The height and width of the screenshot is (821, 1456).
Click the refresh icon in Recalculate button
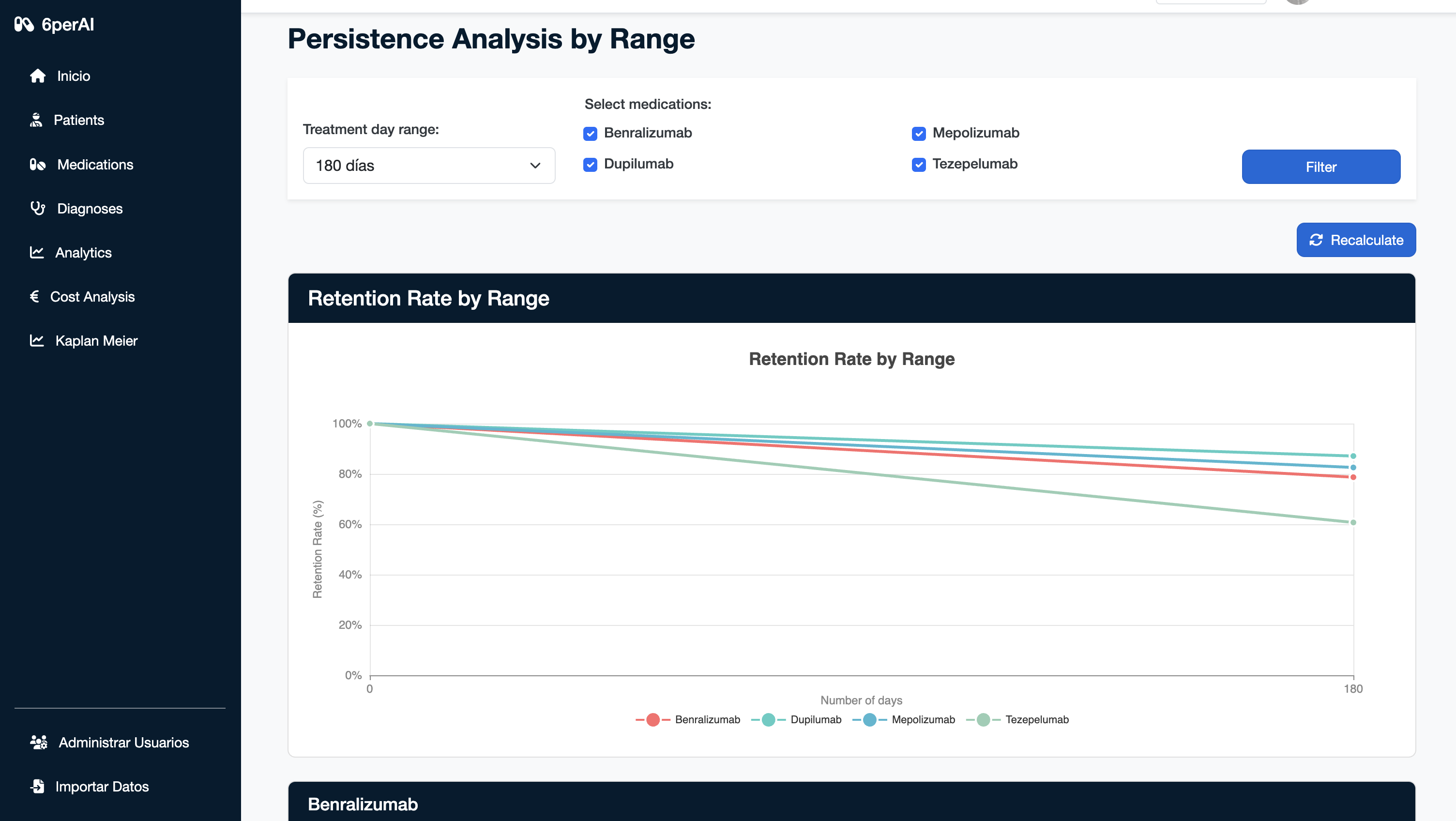click(1316, 240)
